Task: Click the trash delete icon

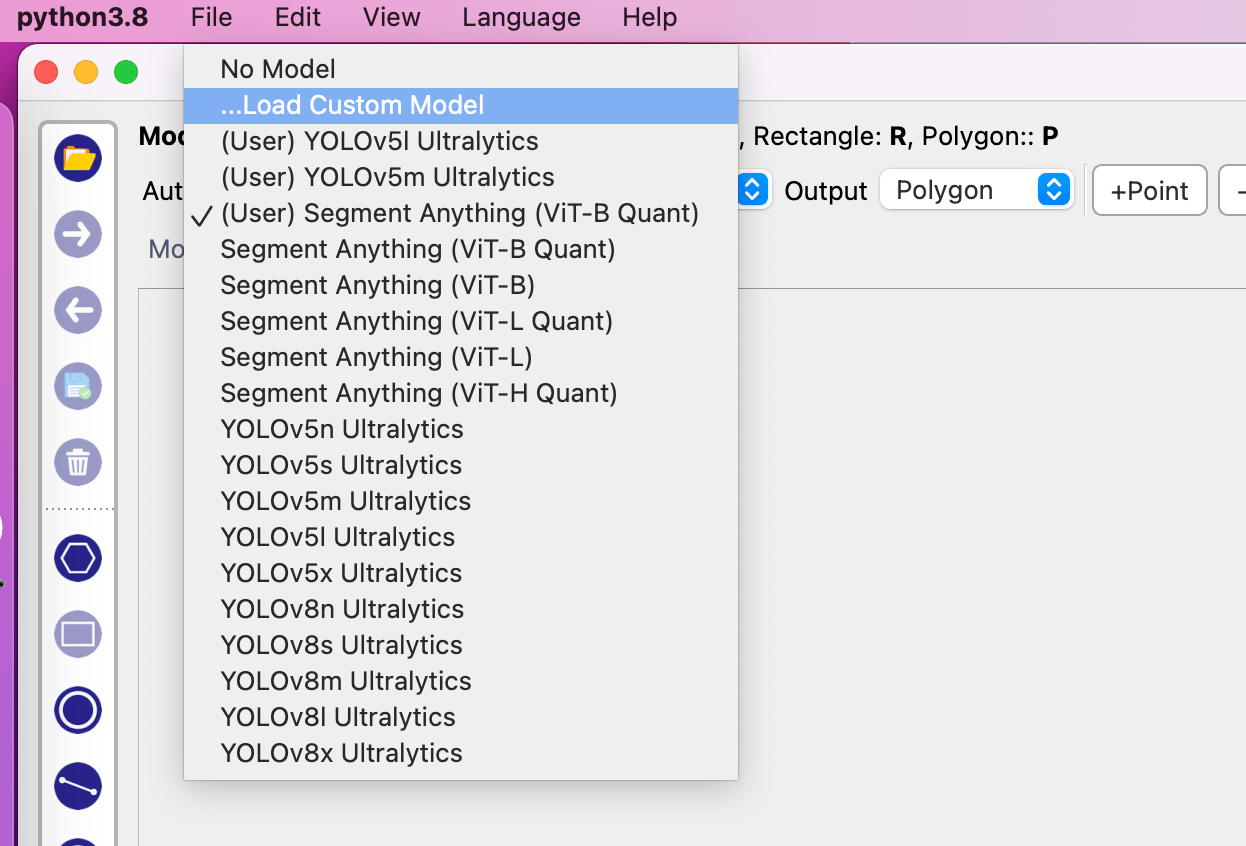Action: pyautogui.click(x=78, y=462)
